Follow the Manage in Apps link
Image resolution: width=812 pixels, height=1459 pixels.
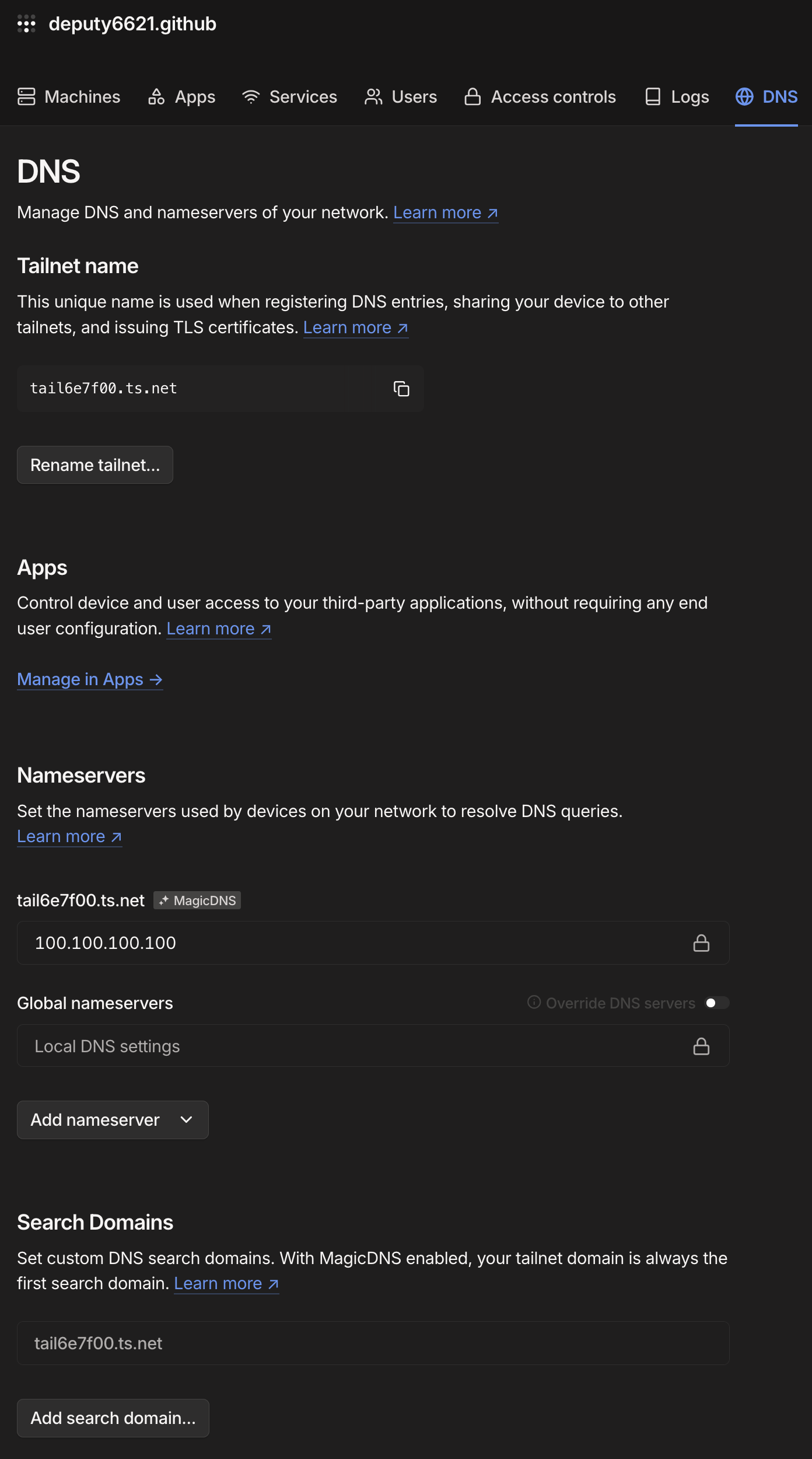tap(90, 680)
